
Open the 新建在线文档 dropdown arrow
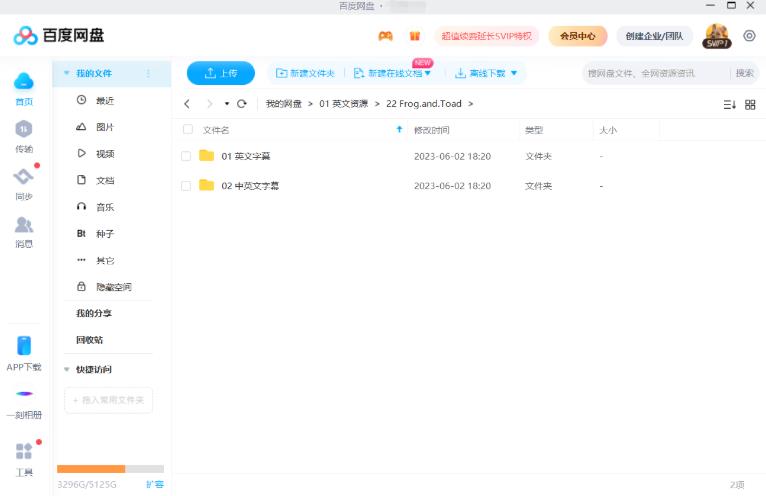[x=427, y=73]
